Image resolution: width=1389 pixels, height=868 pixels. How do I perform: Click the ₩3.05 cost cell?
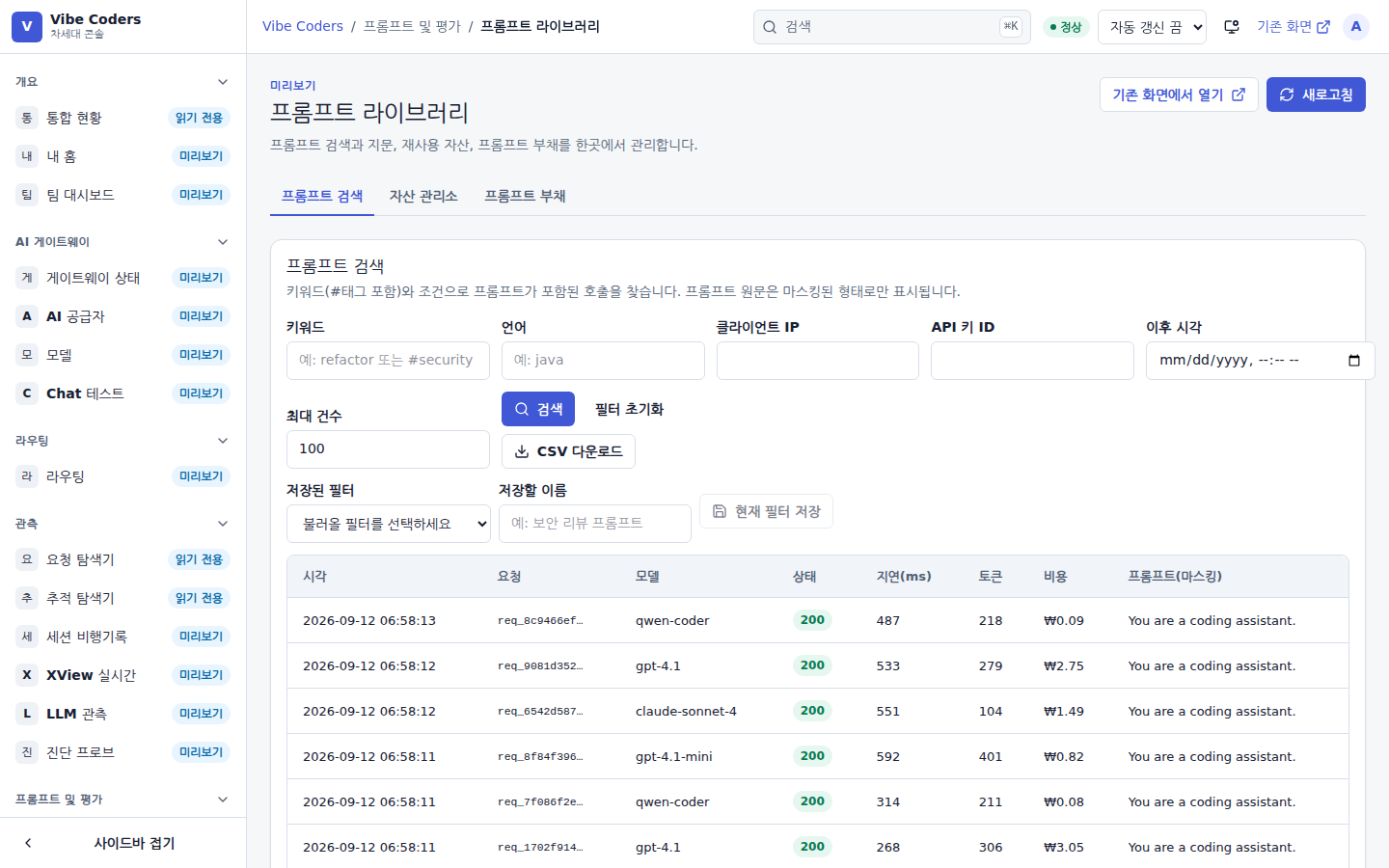pyautogui.click(x=1064, y=847)
